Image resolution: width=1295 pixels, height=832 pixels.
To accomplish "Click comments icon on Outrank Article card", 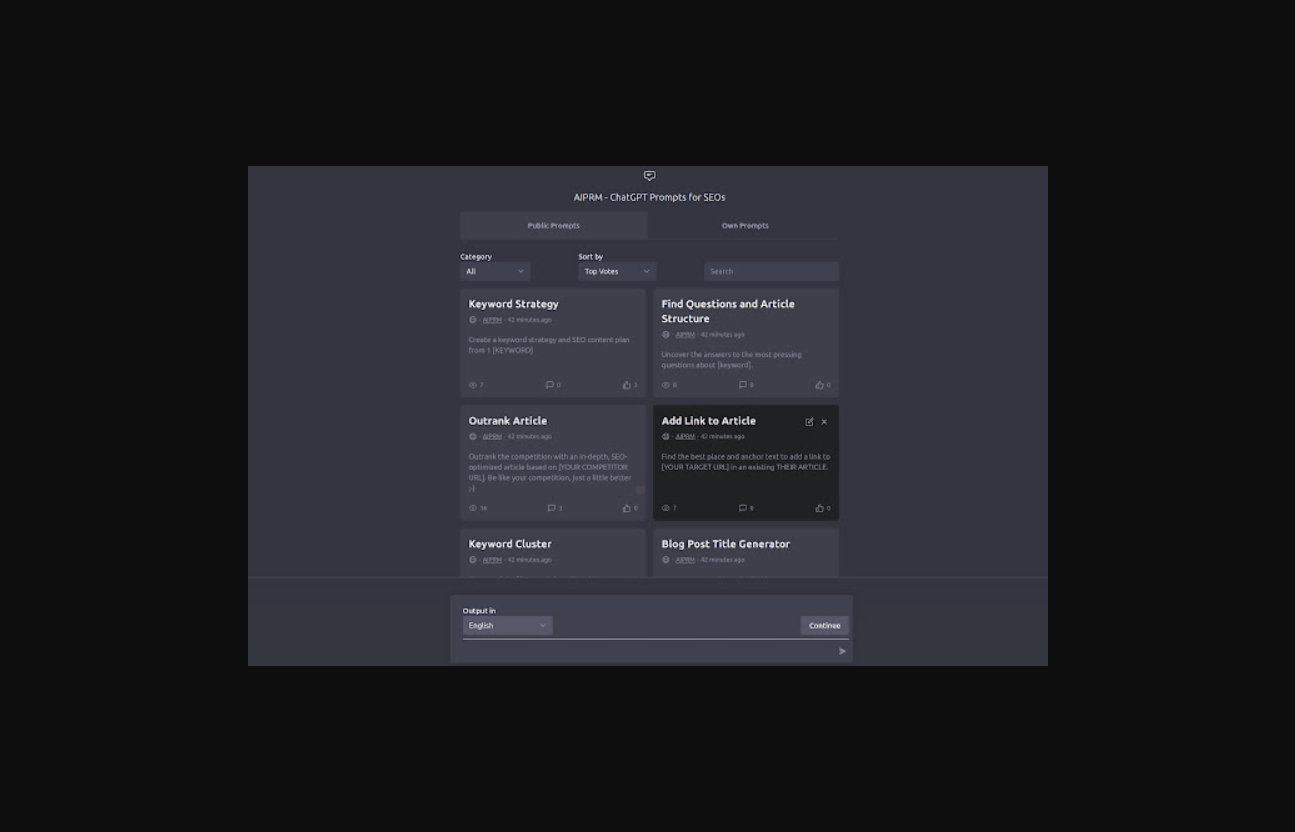I will click(x=550, y=508).
